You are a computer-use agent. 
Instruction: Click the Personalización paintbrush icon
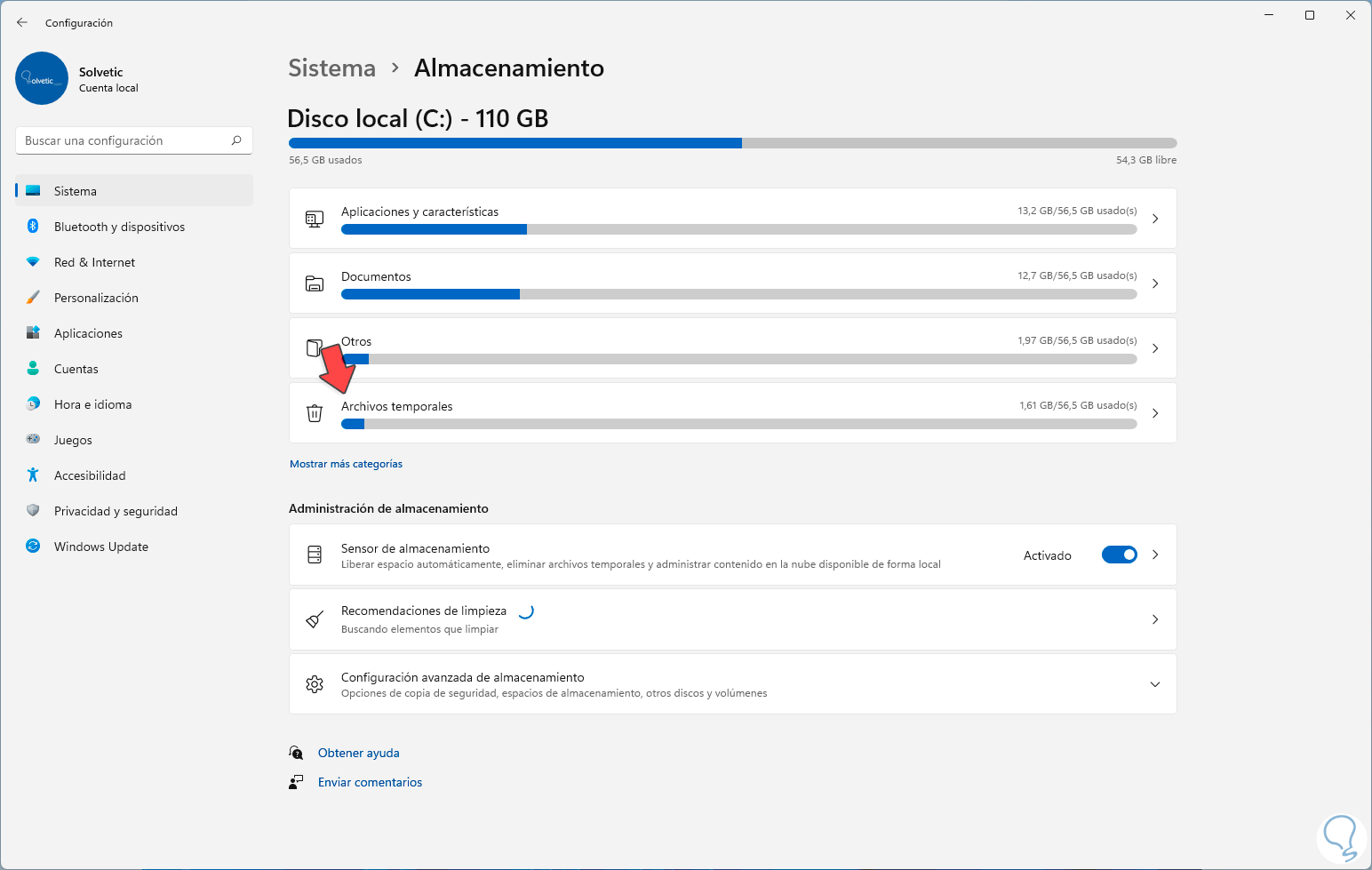(33, 298)
